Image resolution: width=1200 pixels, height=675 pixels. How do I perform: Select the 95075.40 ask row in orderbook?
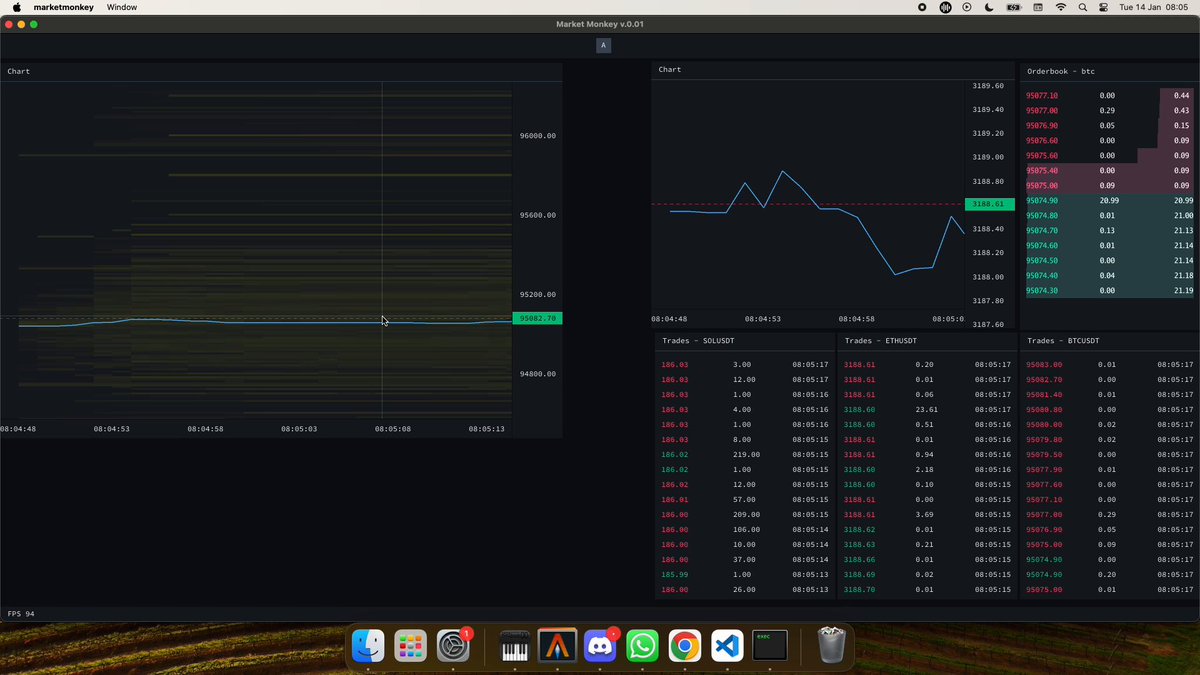point(1109,171)
